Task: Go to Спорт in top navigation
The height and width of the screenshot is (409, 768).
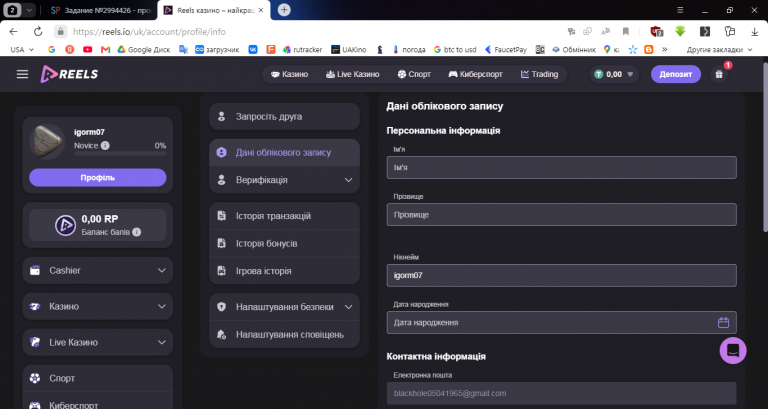Action: 414,74
